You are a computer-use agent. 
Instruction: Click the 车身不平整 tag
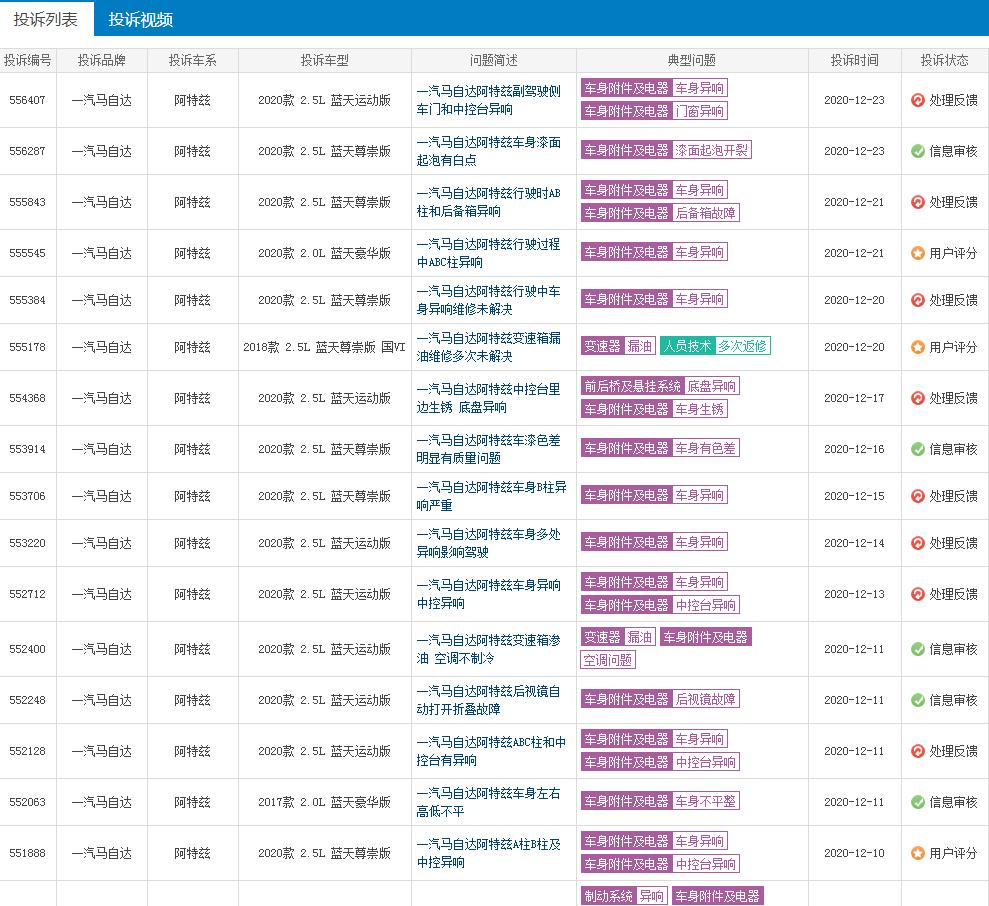(705, 801)
